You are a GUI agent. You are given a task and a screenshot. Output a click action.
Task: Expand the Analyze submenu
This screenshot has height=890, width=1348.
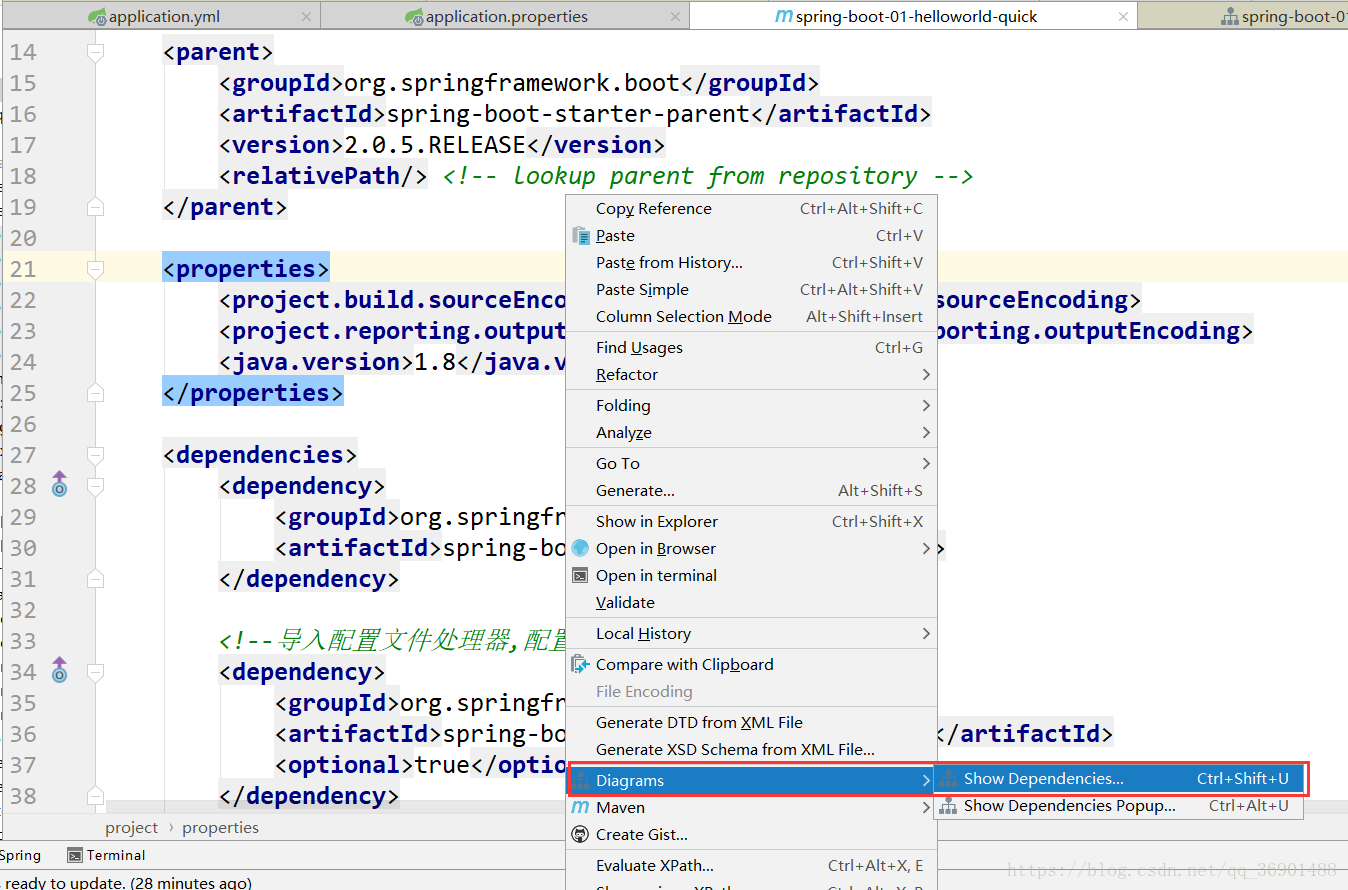tap(751, 433)
